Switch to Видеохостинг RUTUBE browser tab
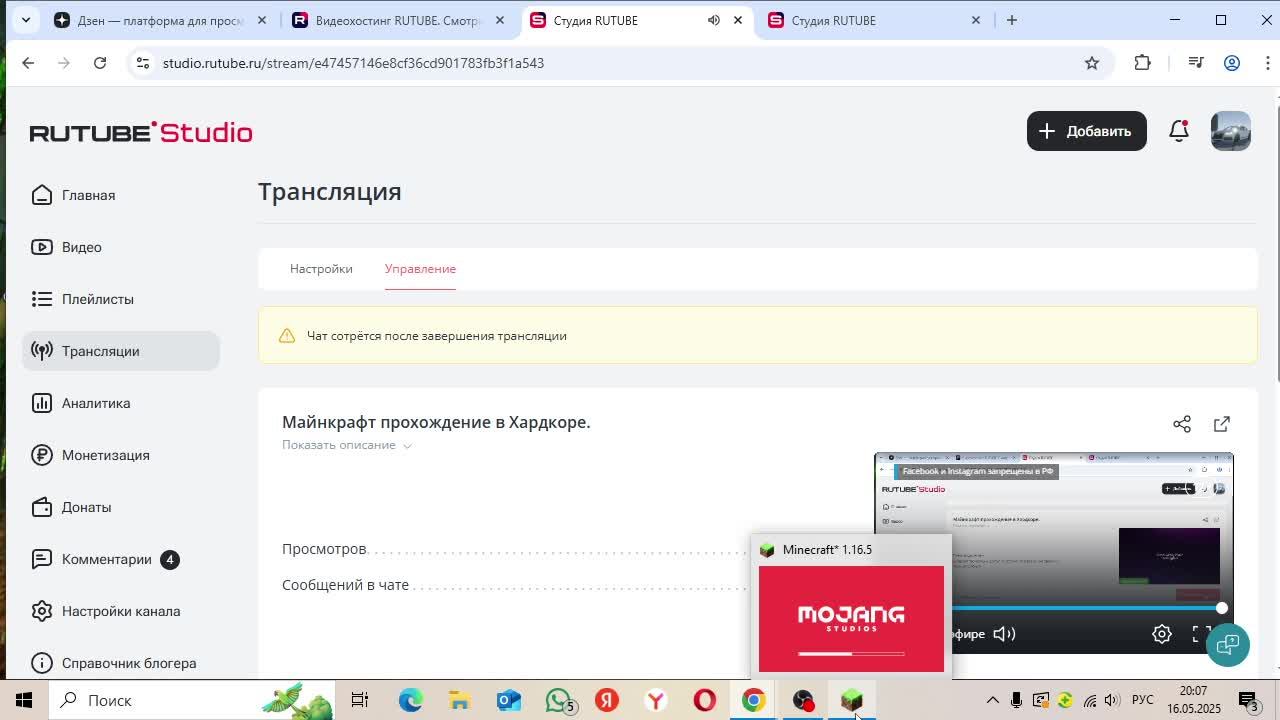 point(397,20)
